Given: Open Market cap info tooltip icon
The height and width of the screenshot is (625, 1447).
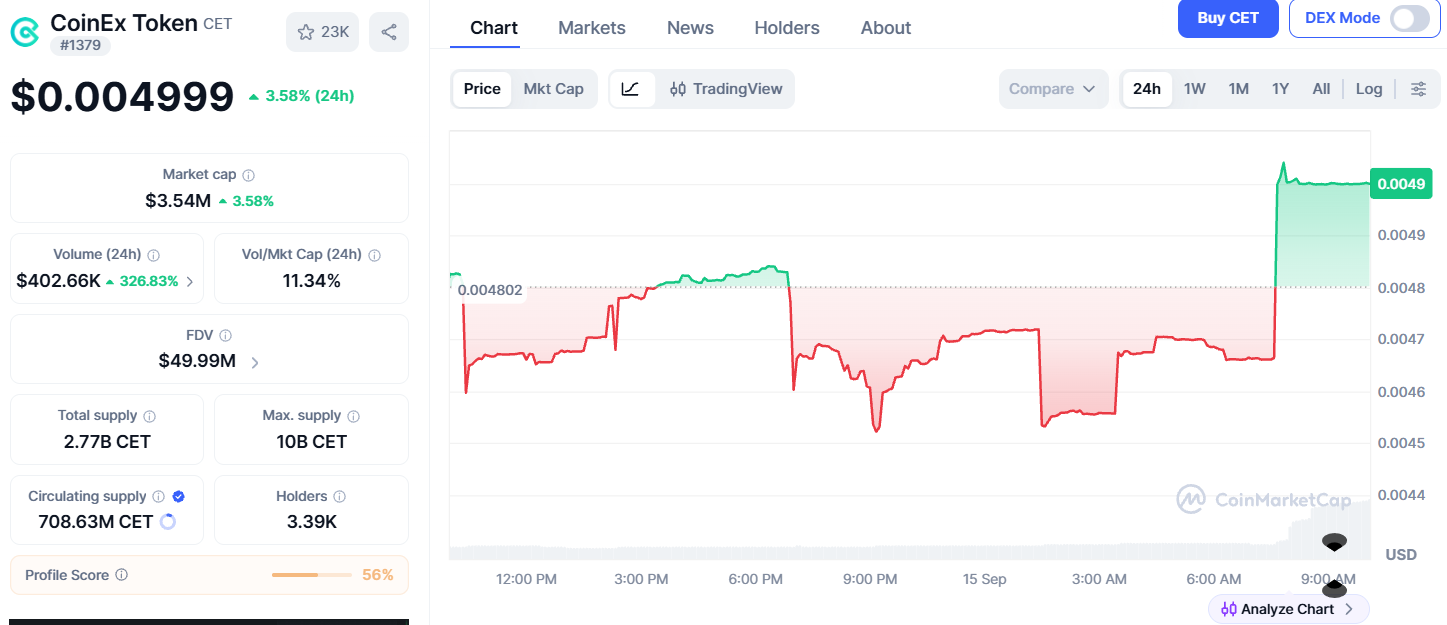Looking at the screenshot, I should coord(248,175).
